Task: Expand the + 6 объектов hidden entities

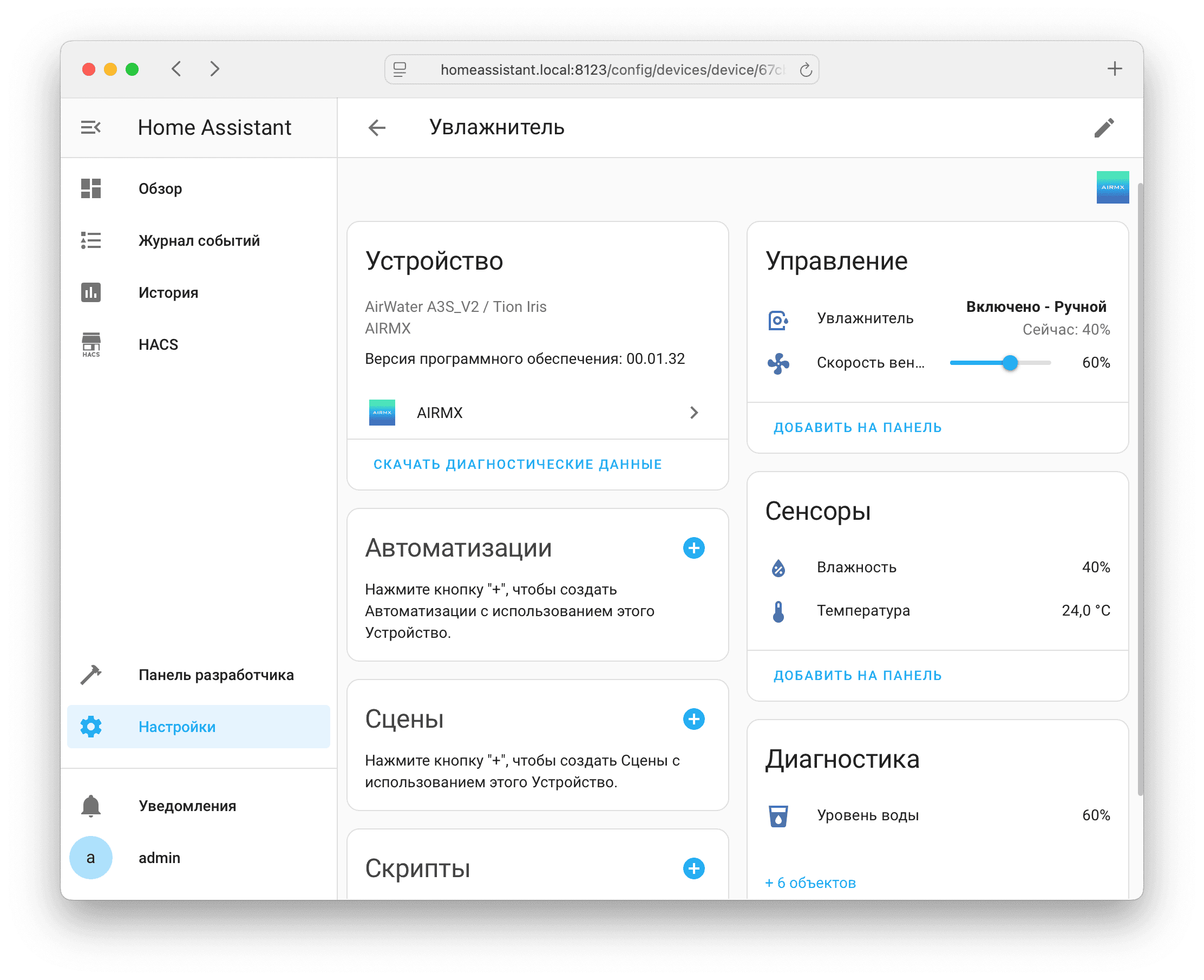Action: 810,883
